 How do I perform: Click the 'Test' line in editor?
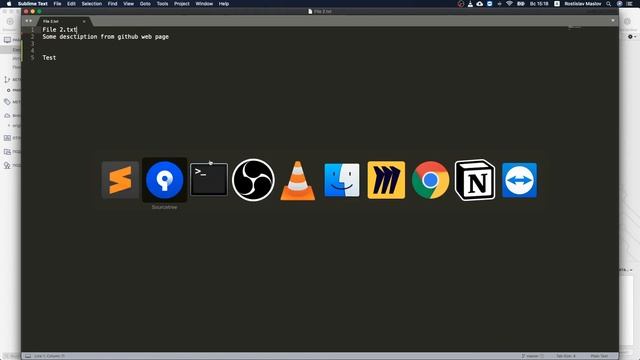tap(49, 58)
